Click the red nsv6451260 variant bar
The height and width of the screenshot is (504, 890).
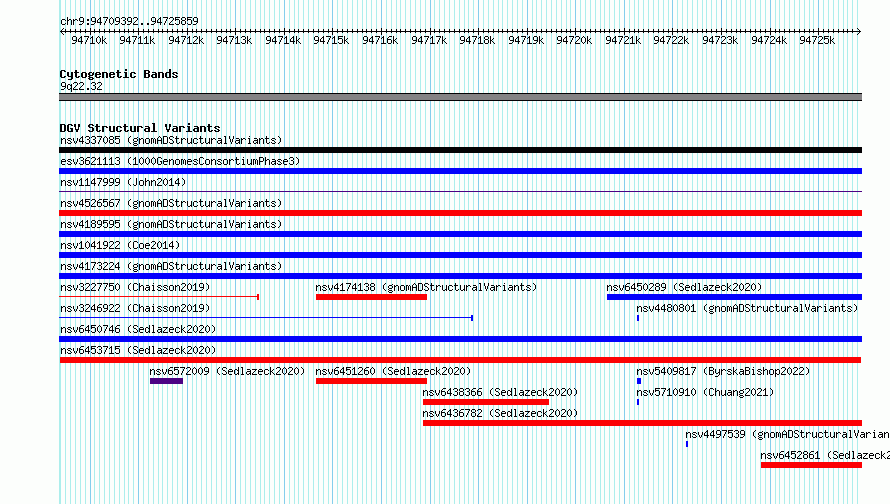point(371,381)
